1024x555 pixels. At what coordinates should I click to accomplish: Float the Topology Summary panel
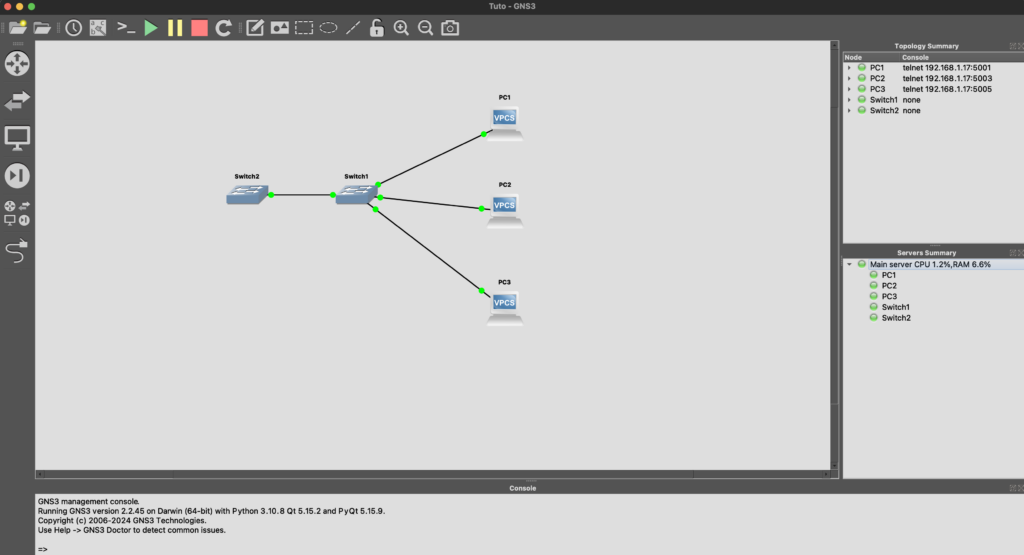pos(1012,46)
